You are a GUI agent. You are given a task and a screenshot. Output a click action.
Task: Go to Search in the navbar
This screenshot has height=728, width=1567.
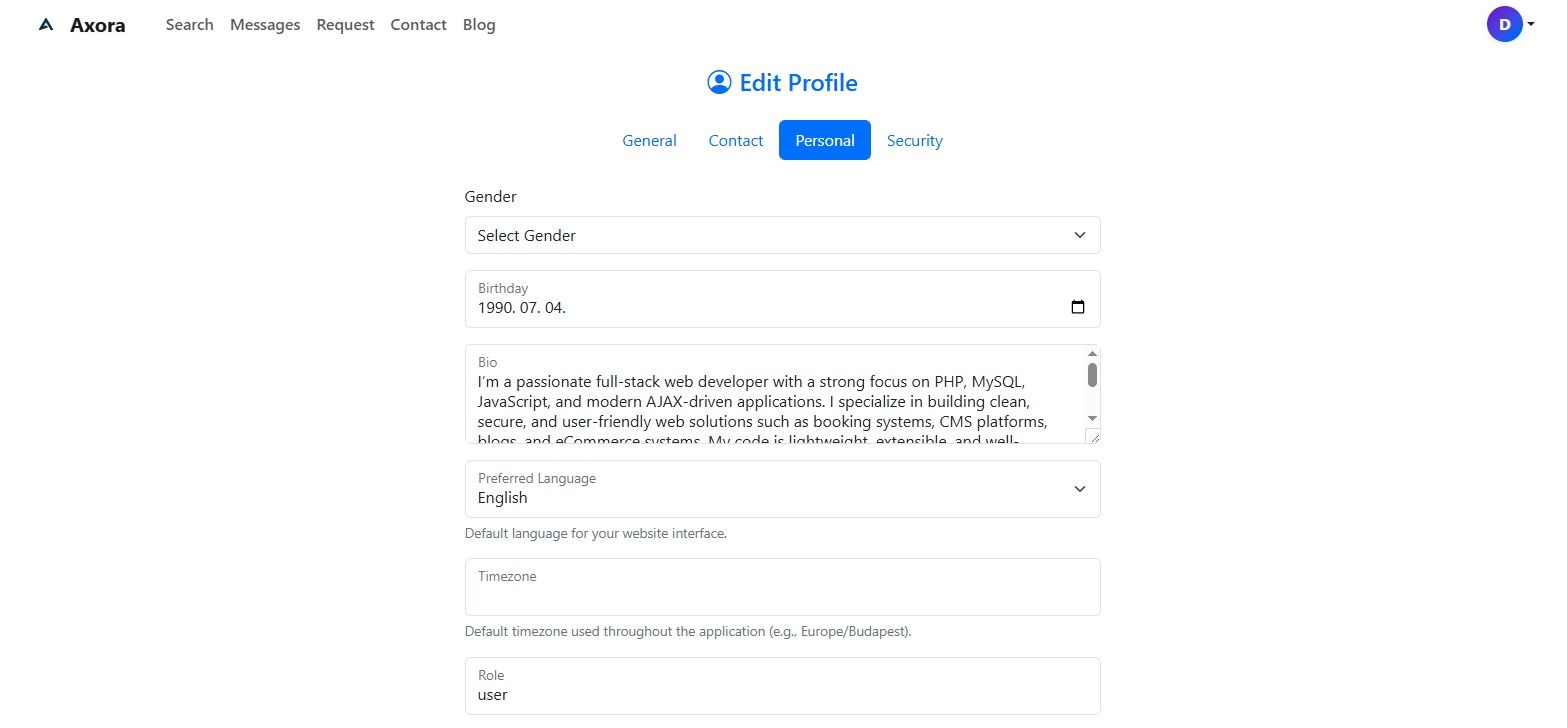[189, 25]
